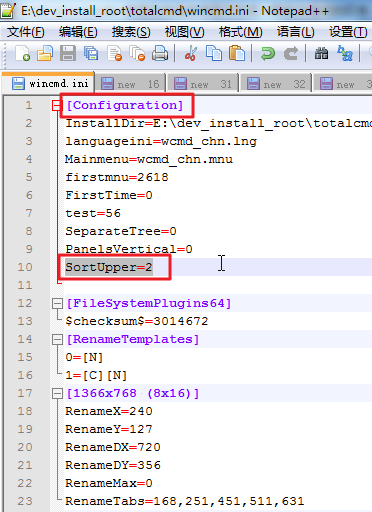Open the 语言(L) menu

click(x=296, y=32)
